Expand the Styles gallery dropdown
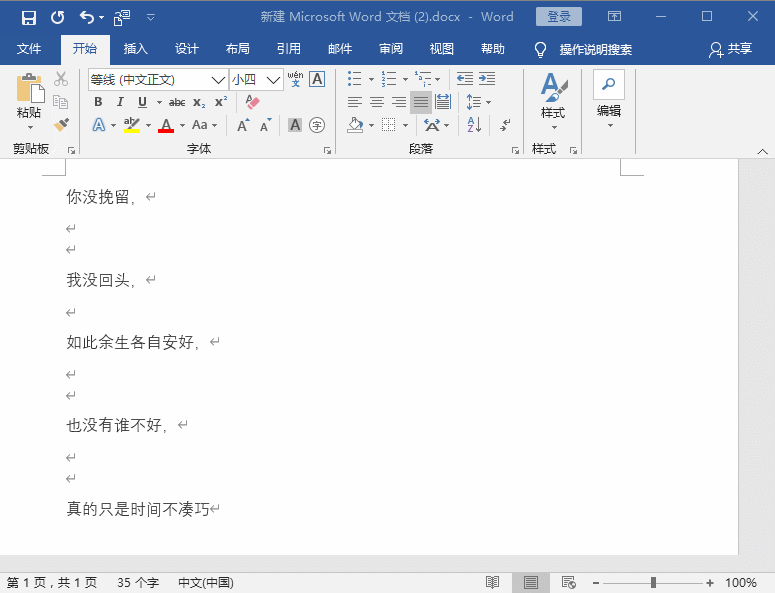The width and height of the screenshot is (775, 593). [x=554, y=128]
